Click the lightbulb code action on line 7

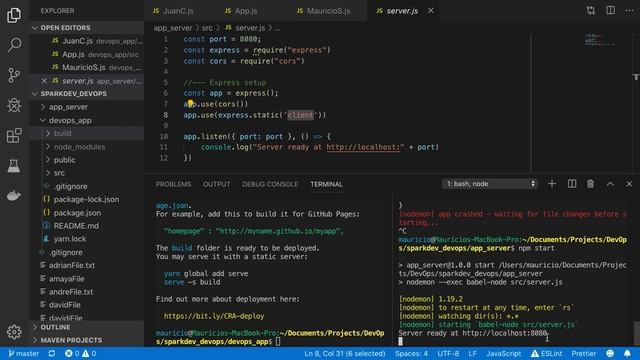(x=190, y=103)
